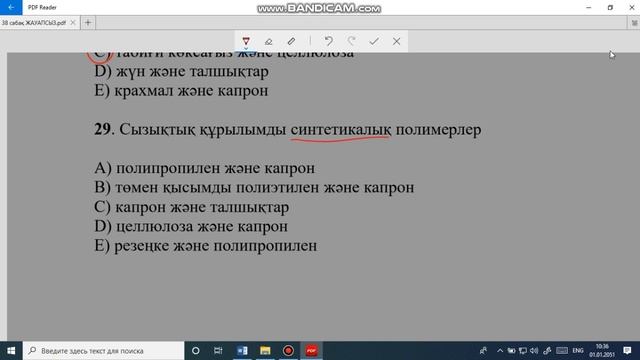Click the word полимерлер in question 29
This screenshot has height=360, width=640.
(438, 130)
